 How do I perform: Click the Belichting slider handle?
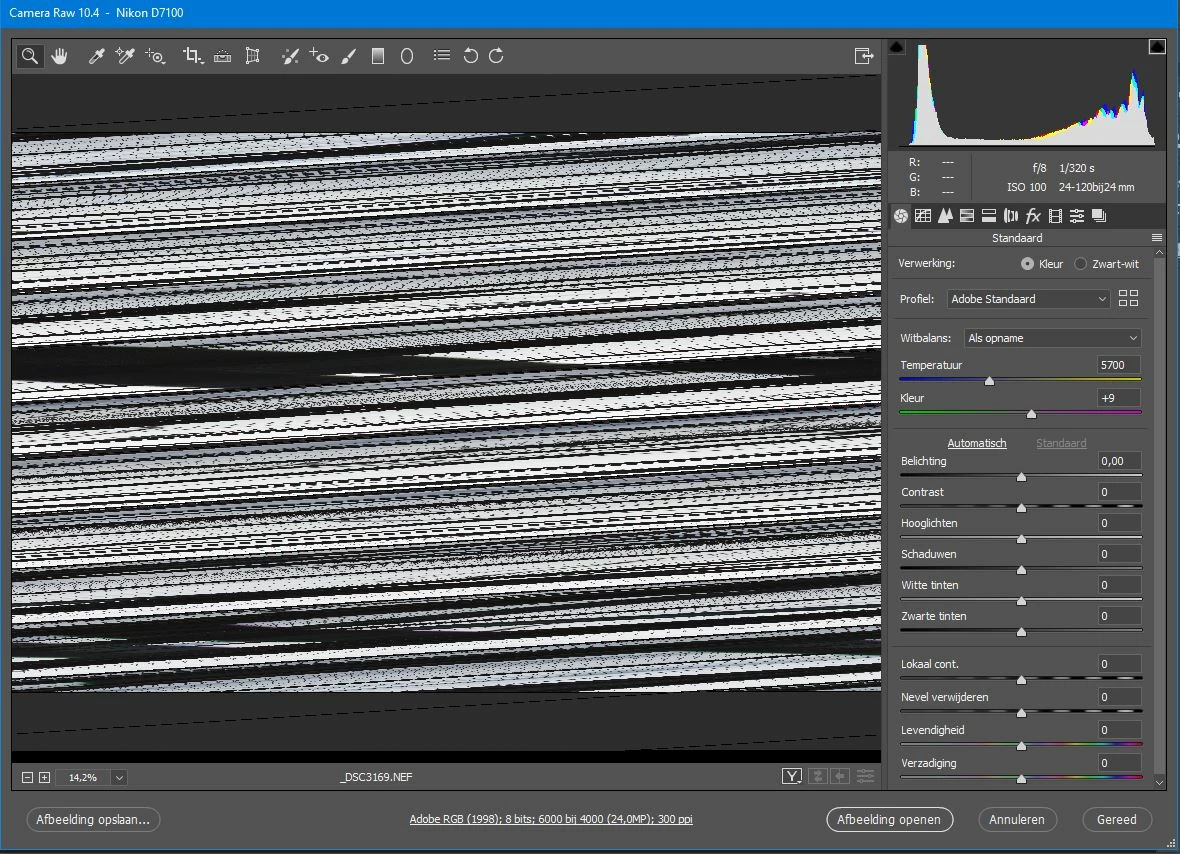tap(1021, 477)
